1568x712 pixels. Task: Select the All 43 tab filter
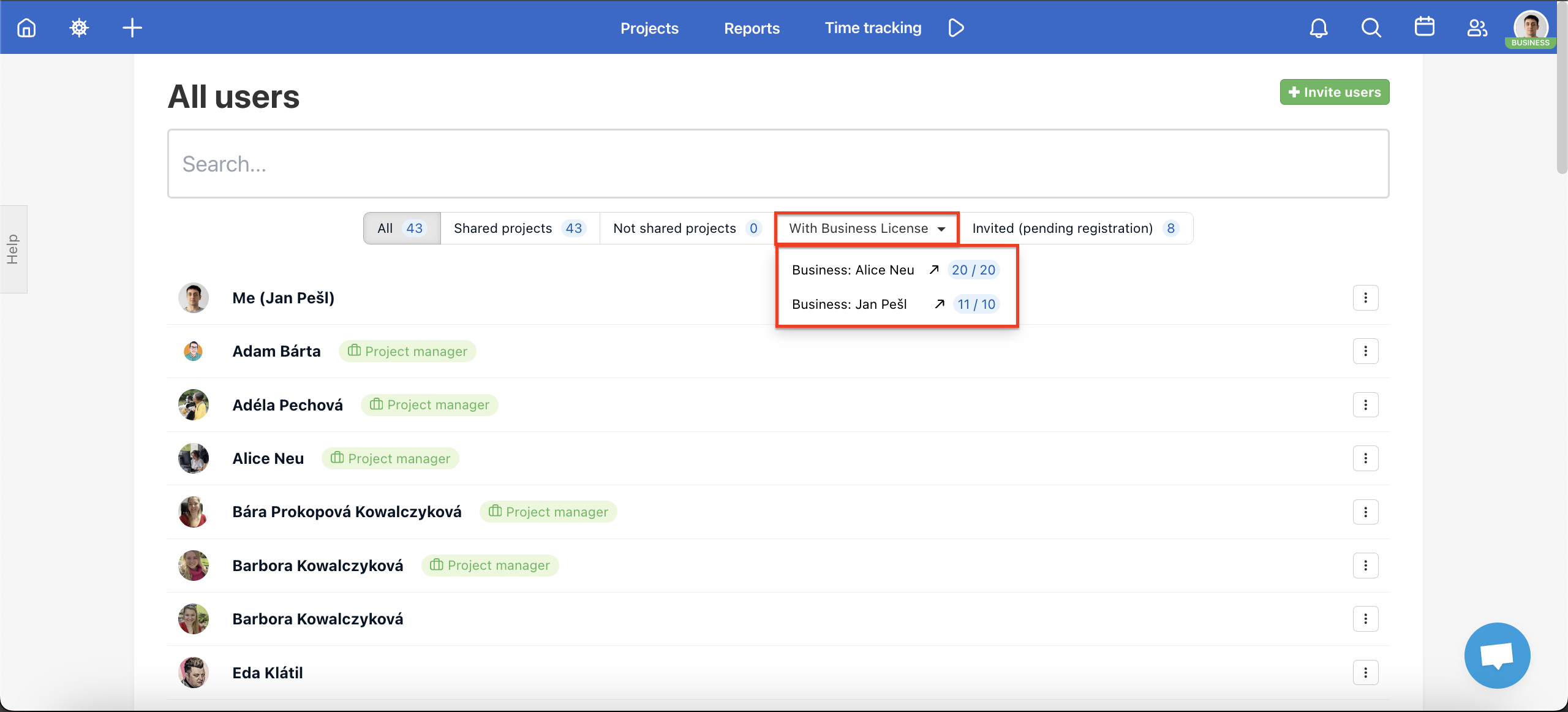pos(400,228)
